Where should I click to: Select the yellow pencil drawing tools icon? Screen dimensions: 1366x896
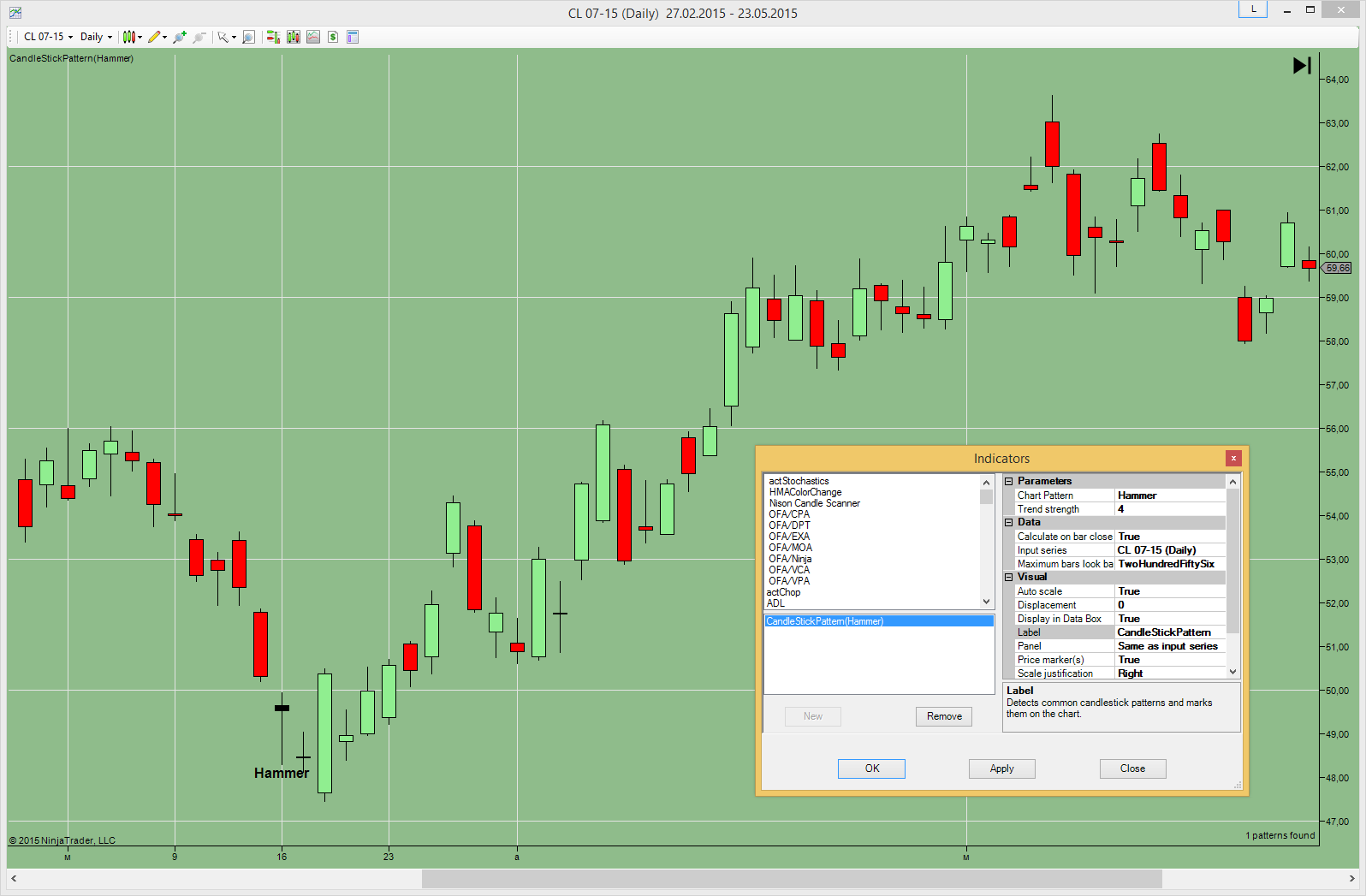click(x=154, y=37)
